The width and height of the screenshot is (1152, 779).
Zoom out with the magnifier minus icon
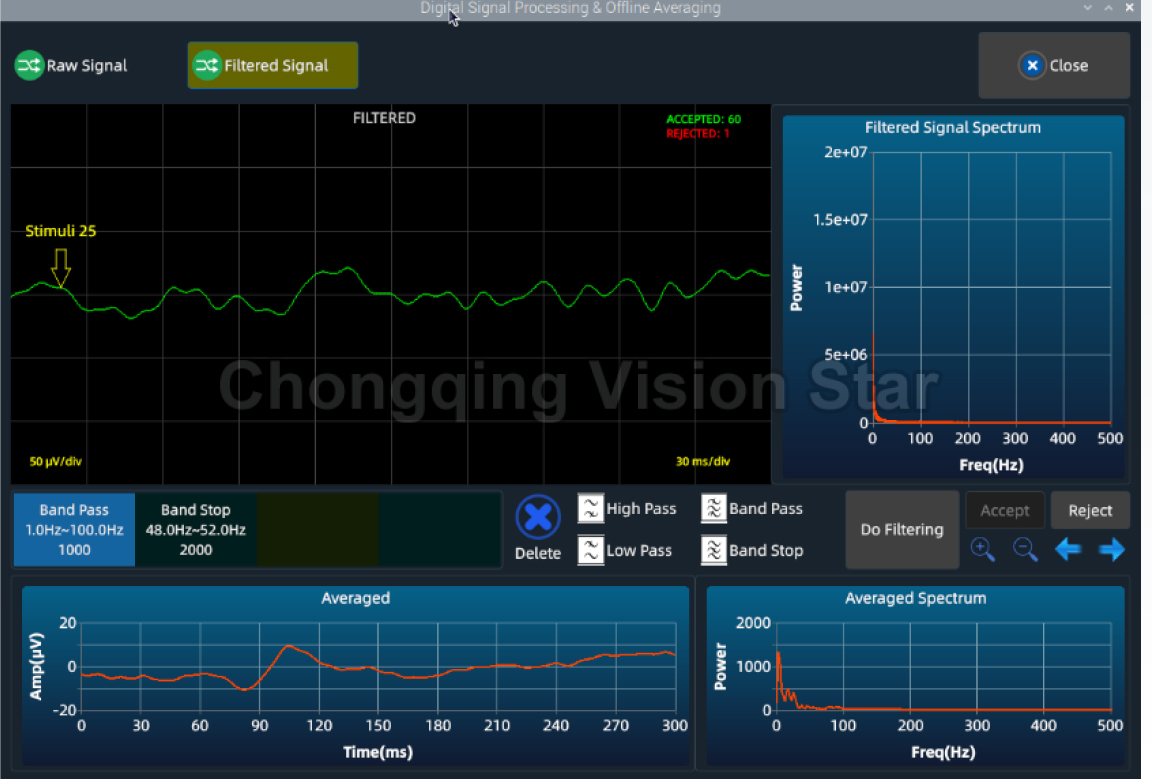tap(1026, 549)
